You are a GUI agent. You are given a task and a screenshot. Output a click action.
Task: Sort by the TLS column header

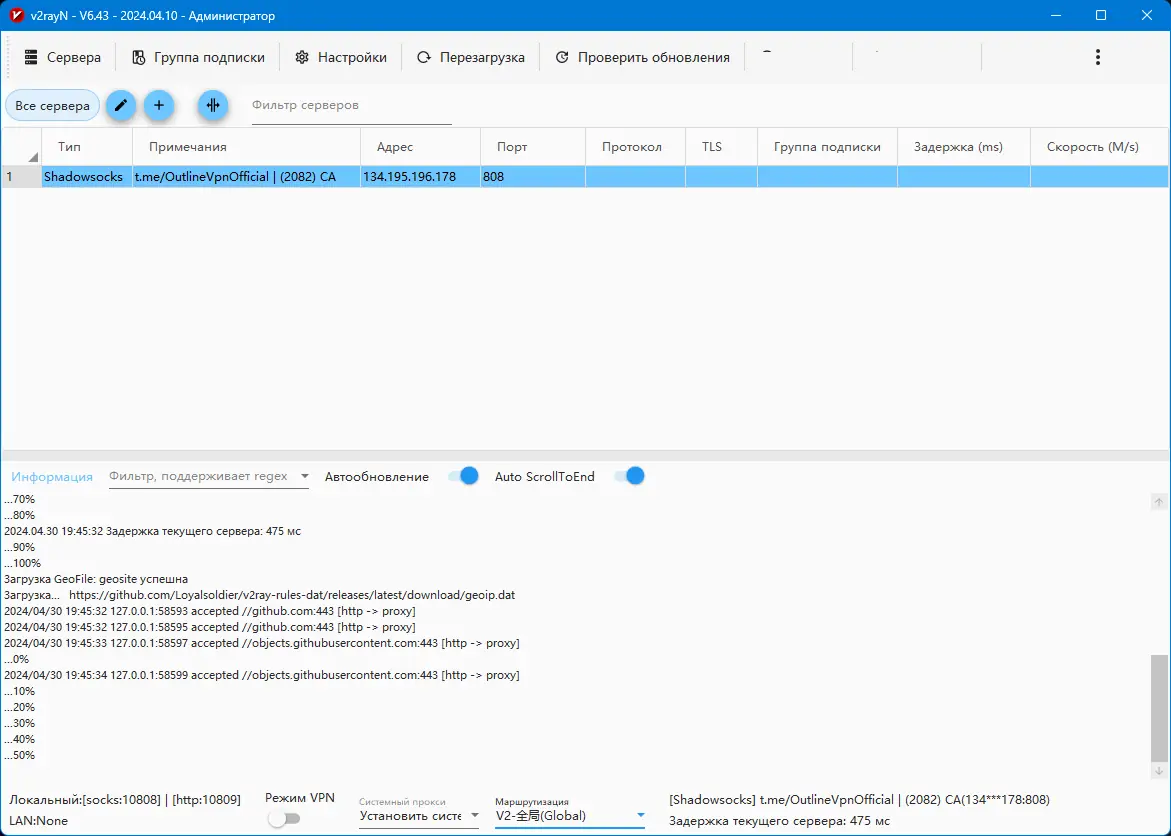click(721, 147)
